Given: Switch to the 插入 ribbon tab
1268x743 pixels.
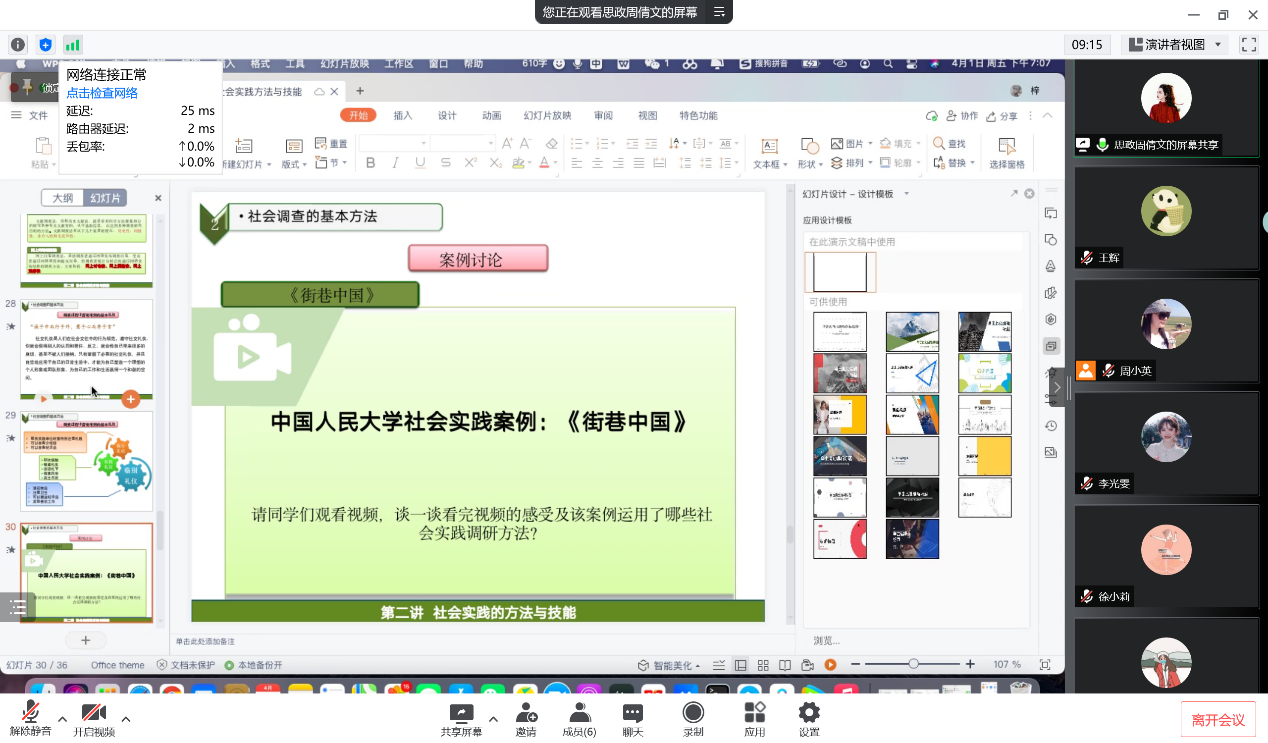Looking at the screenshot, I should coord(403,115).
